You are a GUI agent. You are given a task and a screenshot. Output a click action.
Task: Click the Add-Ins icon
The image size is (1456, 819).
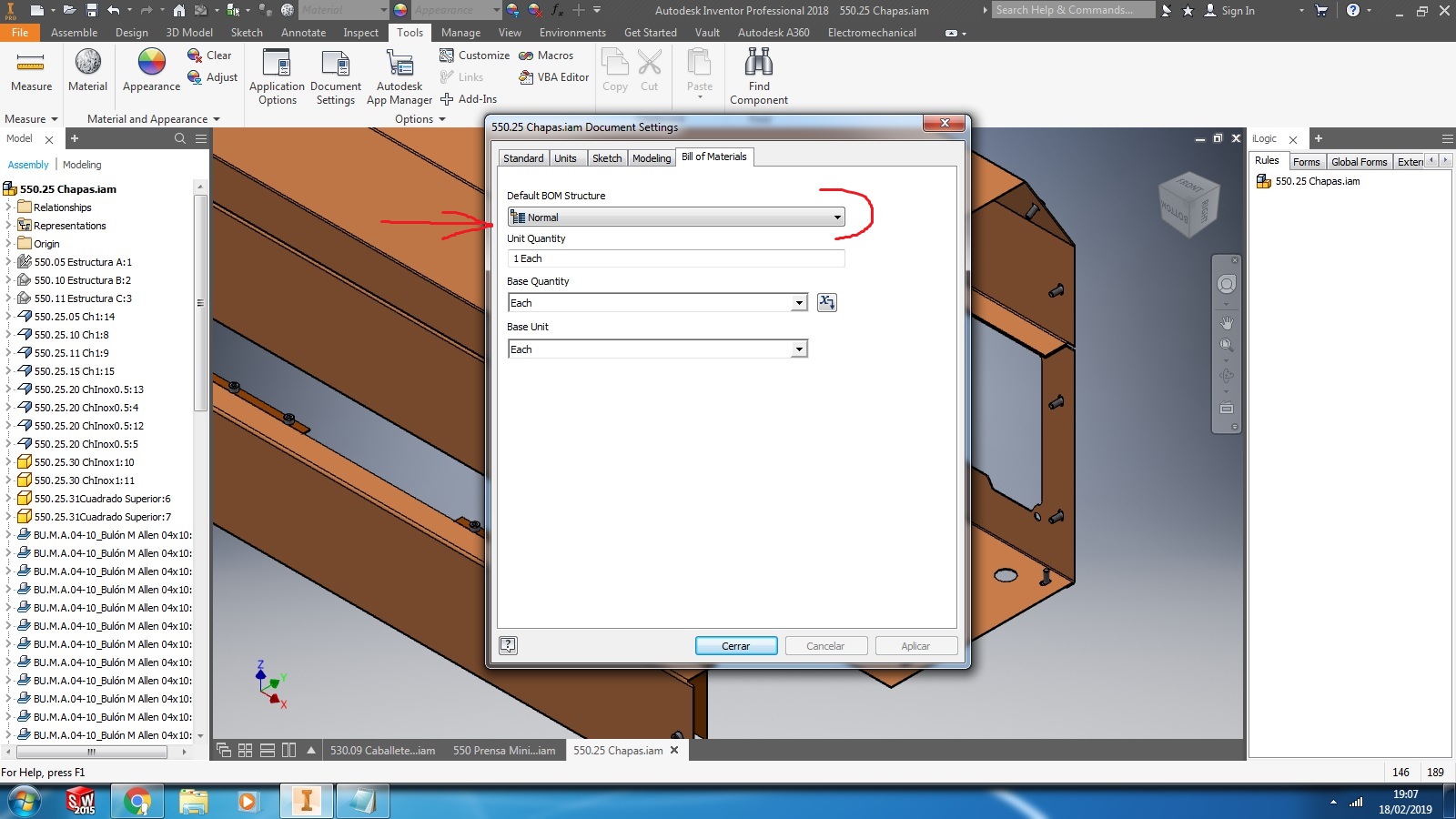coord(469,98)
